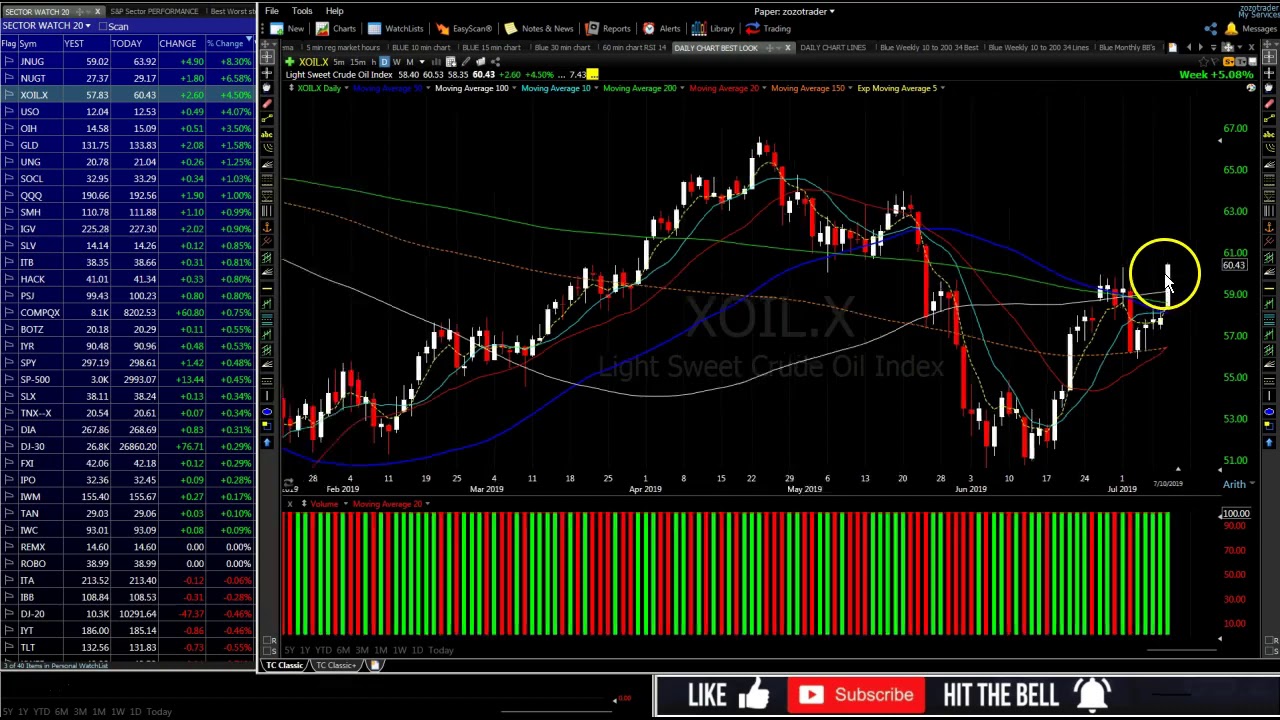Screen dimensions: 1280x720
Task: Open the Paper: zozotrader account dropdown
Action: click(x=794, y=11)
